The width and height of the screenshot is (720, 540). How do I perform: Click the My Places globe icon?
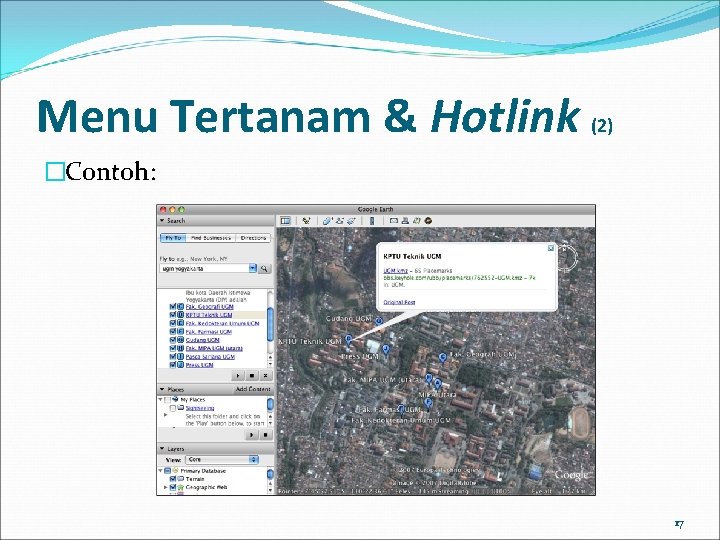pyautogui.click(x=175, y=399)
